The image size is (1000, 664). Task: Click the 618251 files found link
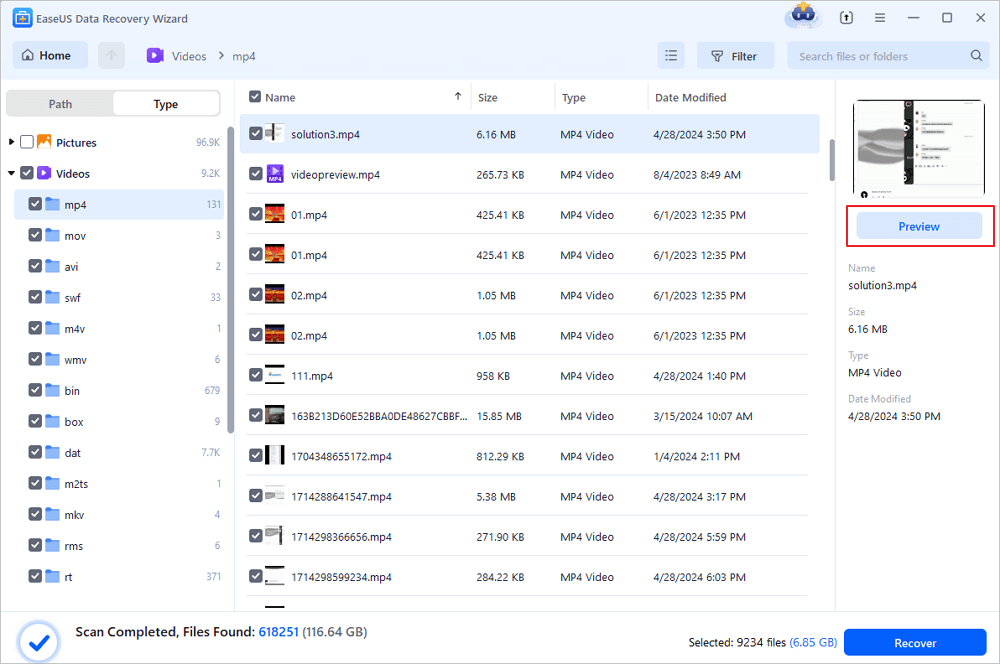tap(279, 631)
